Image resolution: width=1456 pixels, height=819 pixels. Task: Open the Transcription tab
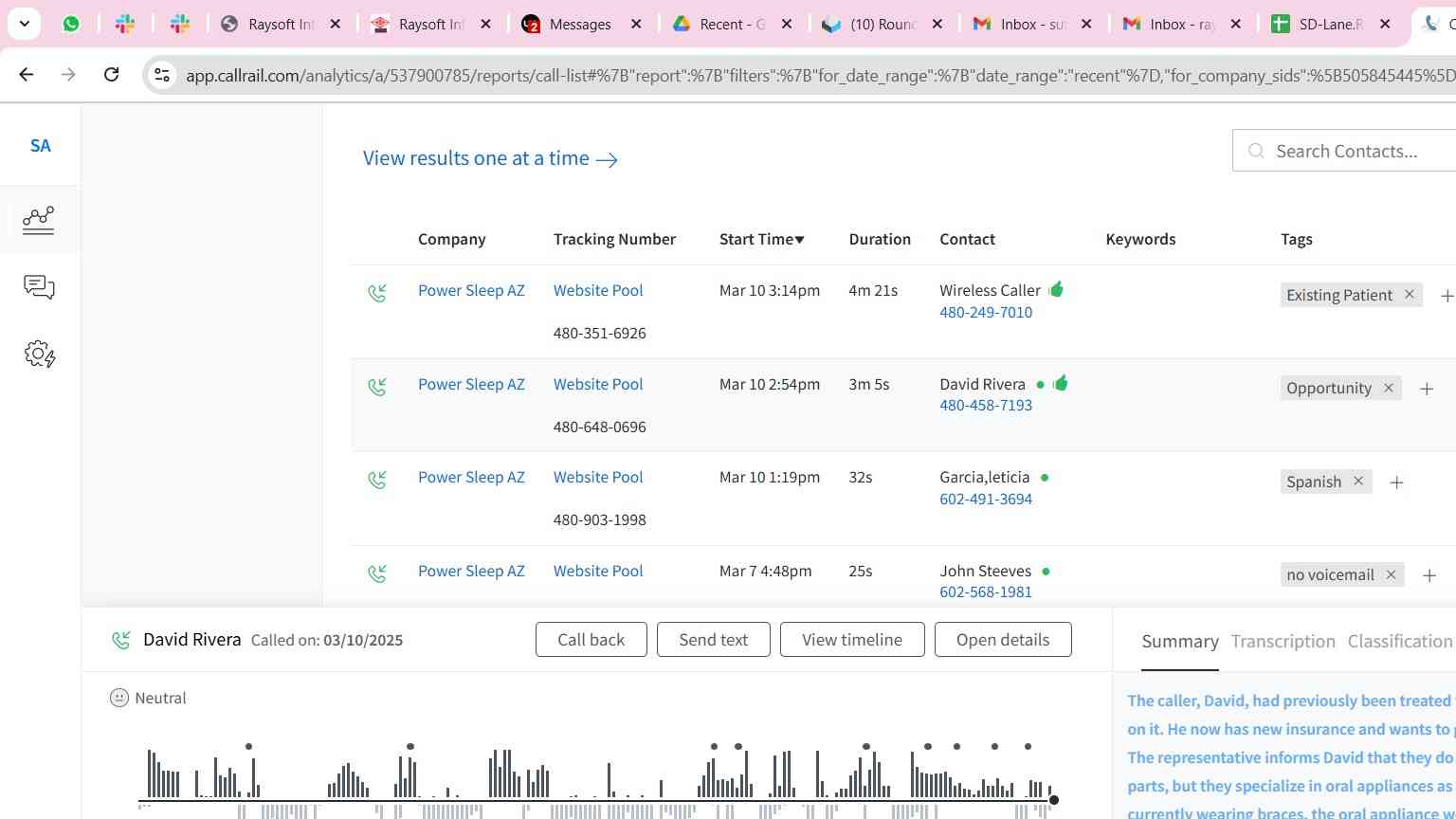click(1283, 642)
